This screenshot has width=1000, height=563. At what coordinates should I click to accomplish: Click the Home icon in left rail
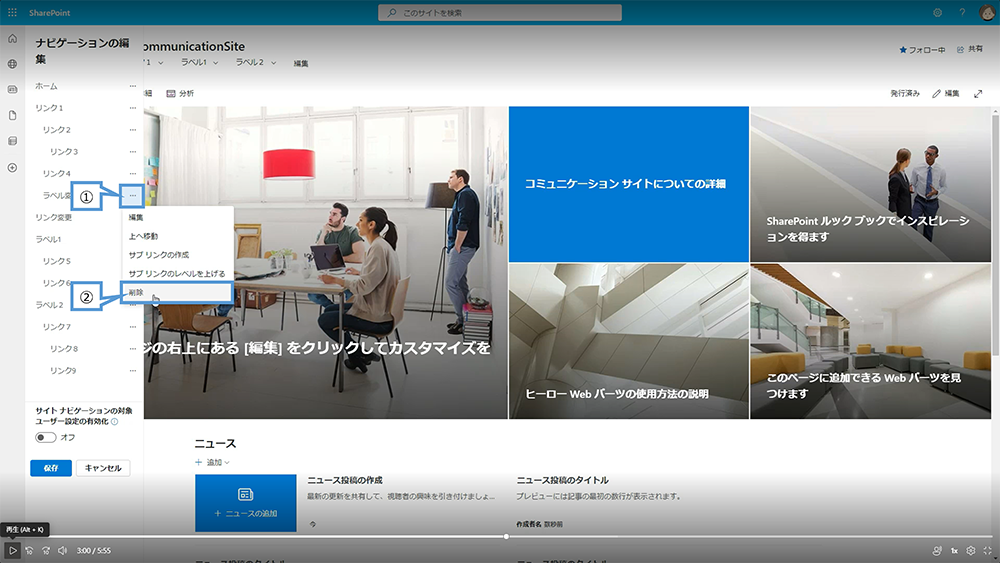[12, 38]
